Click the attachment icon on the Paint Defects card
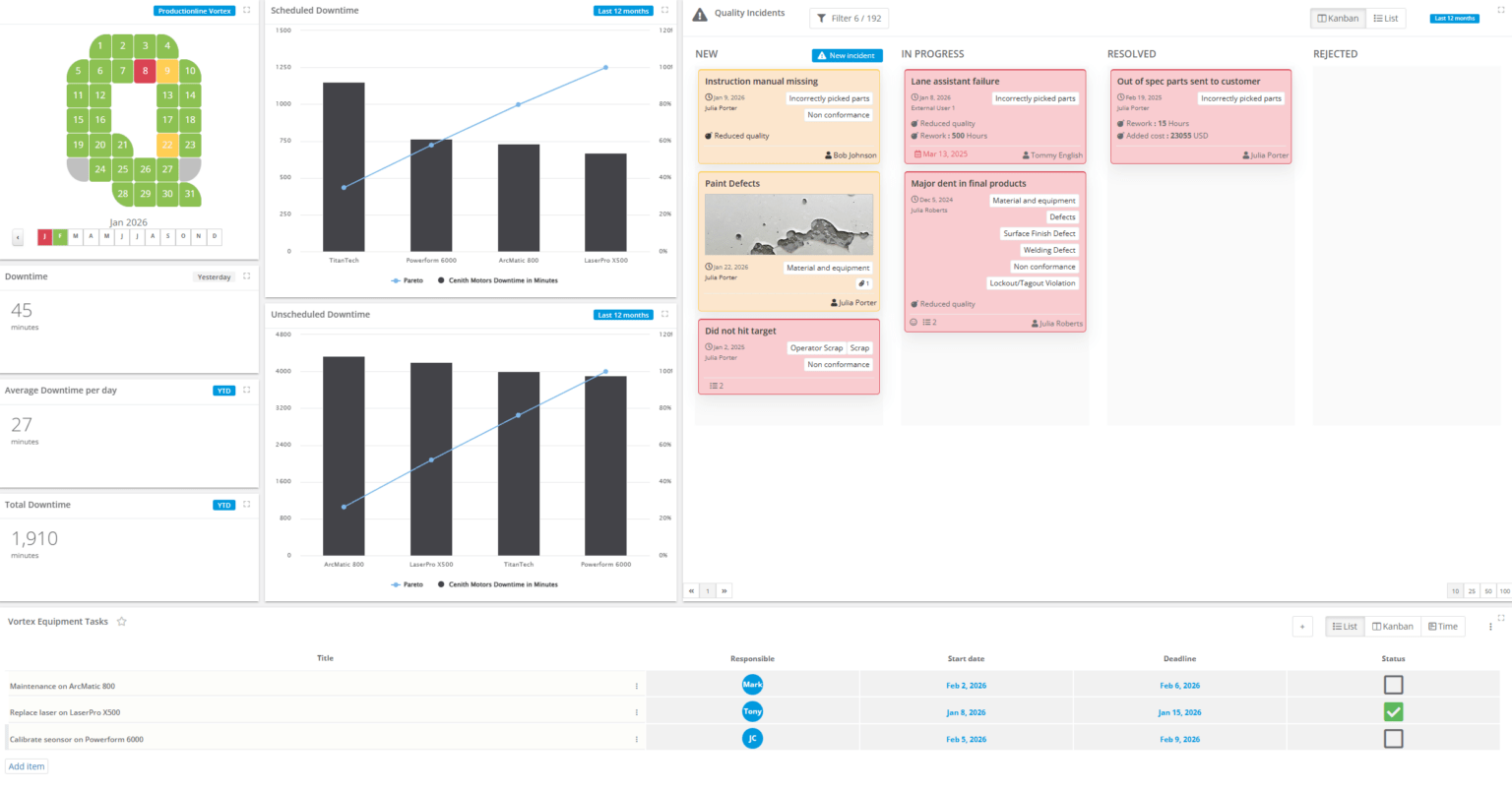 863,283
